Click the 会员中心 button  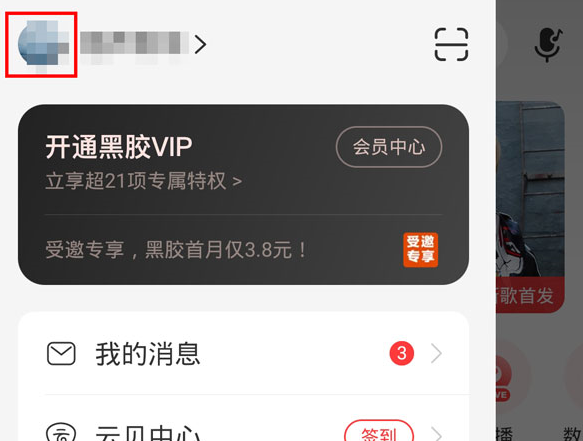tap(389, 147)
